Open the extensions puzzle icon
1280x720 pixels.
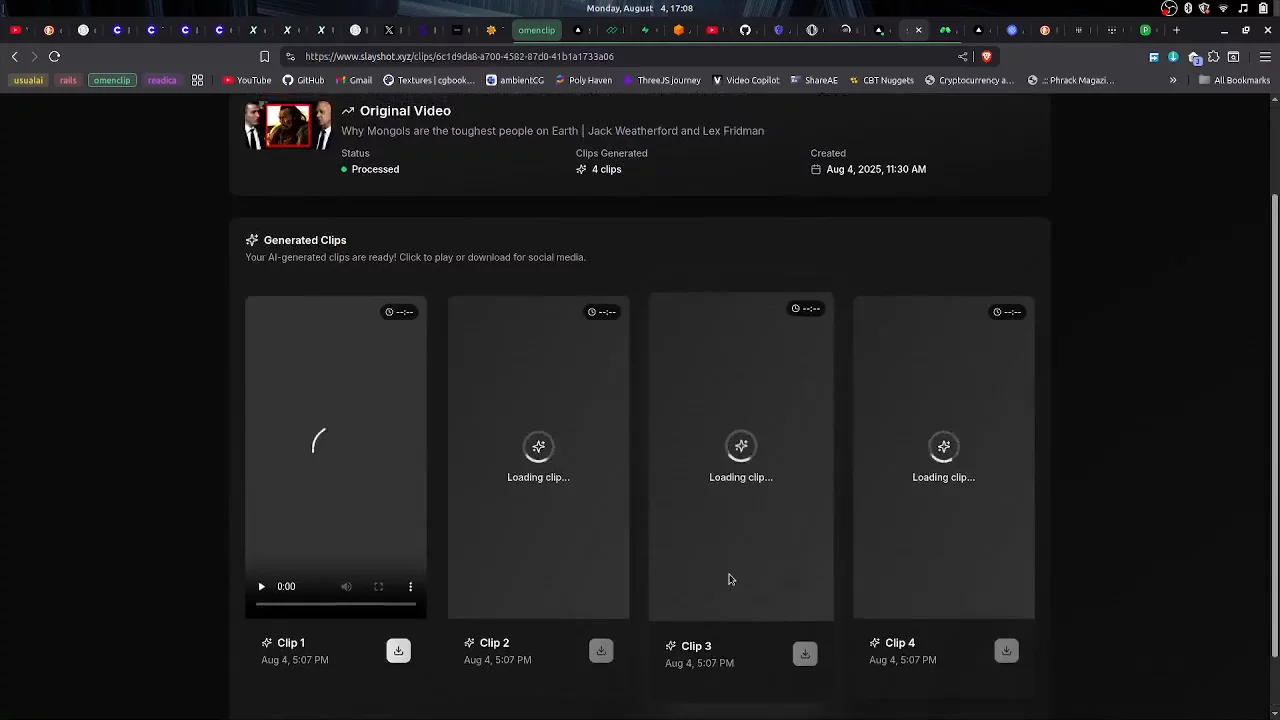[x=1214, y=57]
